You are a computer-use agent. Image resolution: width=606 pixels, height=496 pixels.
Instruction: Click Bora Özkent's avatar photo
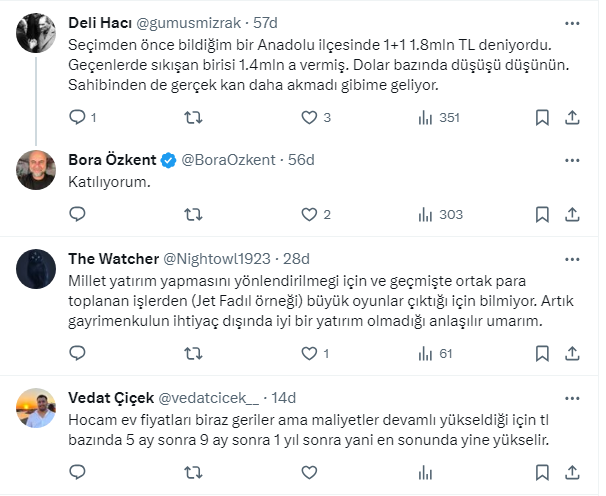[37, 170]
